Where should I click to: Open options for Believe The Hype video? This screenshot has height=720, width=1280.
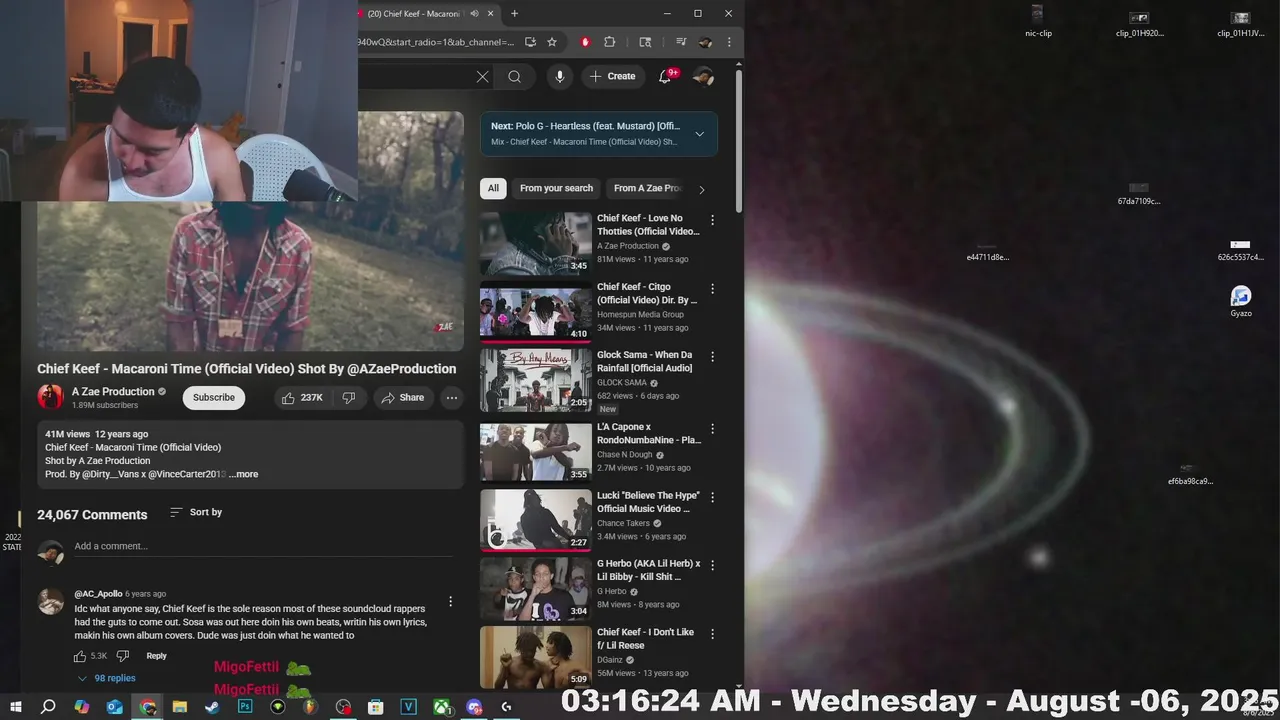[713, 497]
